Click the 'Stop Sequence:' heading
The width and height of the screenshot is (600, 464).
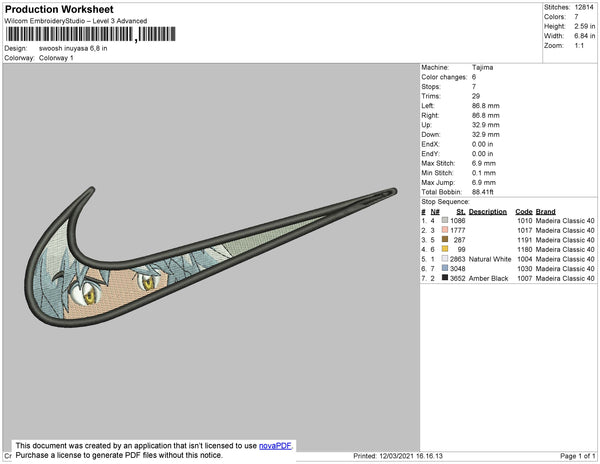click(445, 202)
